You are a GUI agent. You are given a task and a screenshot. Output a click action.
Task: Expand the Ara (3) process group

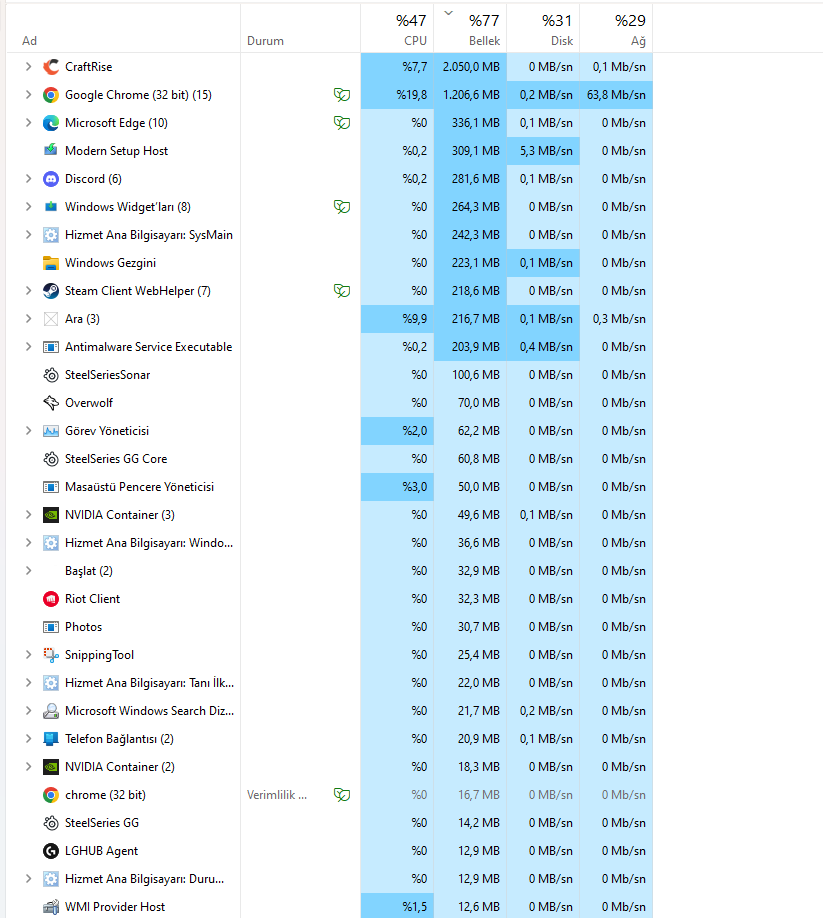[28, 319]
